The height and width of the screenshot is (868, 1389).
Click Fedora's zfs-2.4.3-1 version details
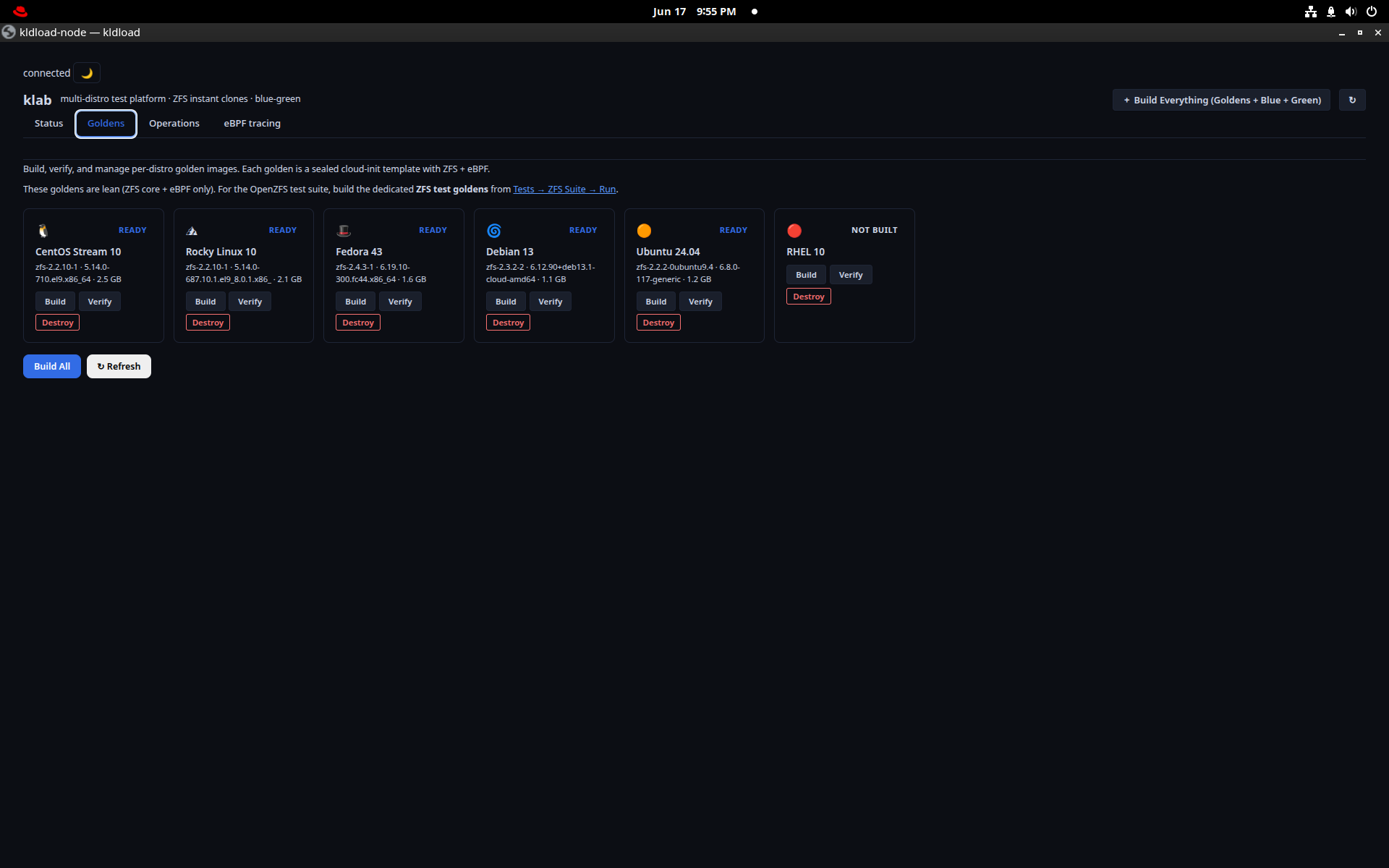point(381,273)
